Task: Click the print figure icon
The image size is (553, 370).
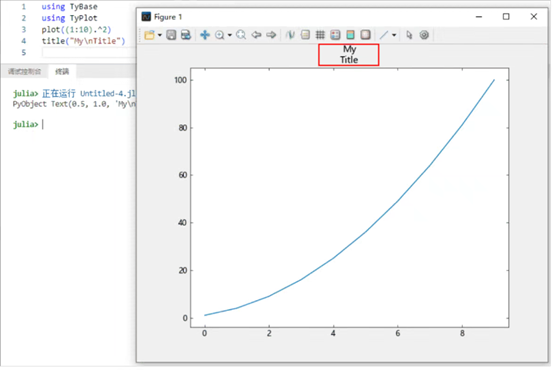Action: click(186, 35)
